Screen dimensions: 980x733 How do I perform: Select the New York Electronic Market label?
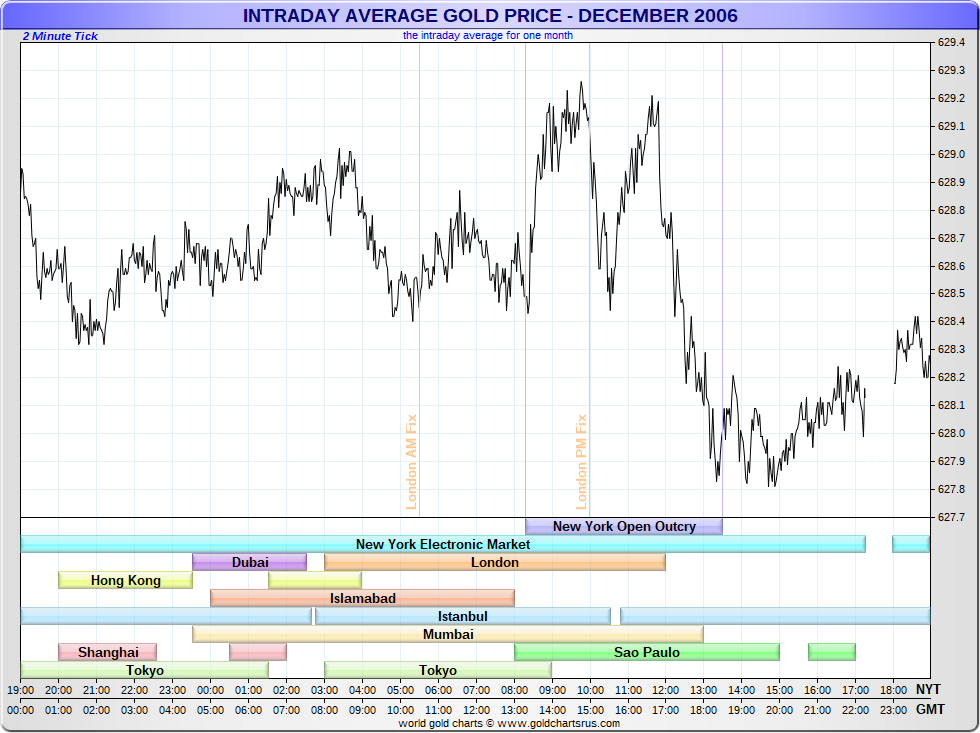click(443, 544)
